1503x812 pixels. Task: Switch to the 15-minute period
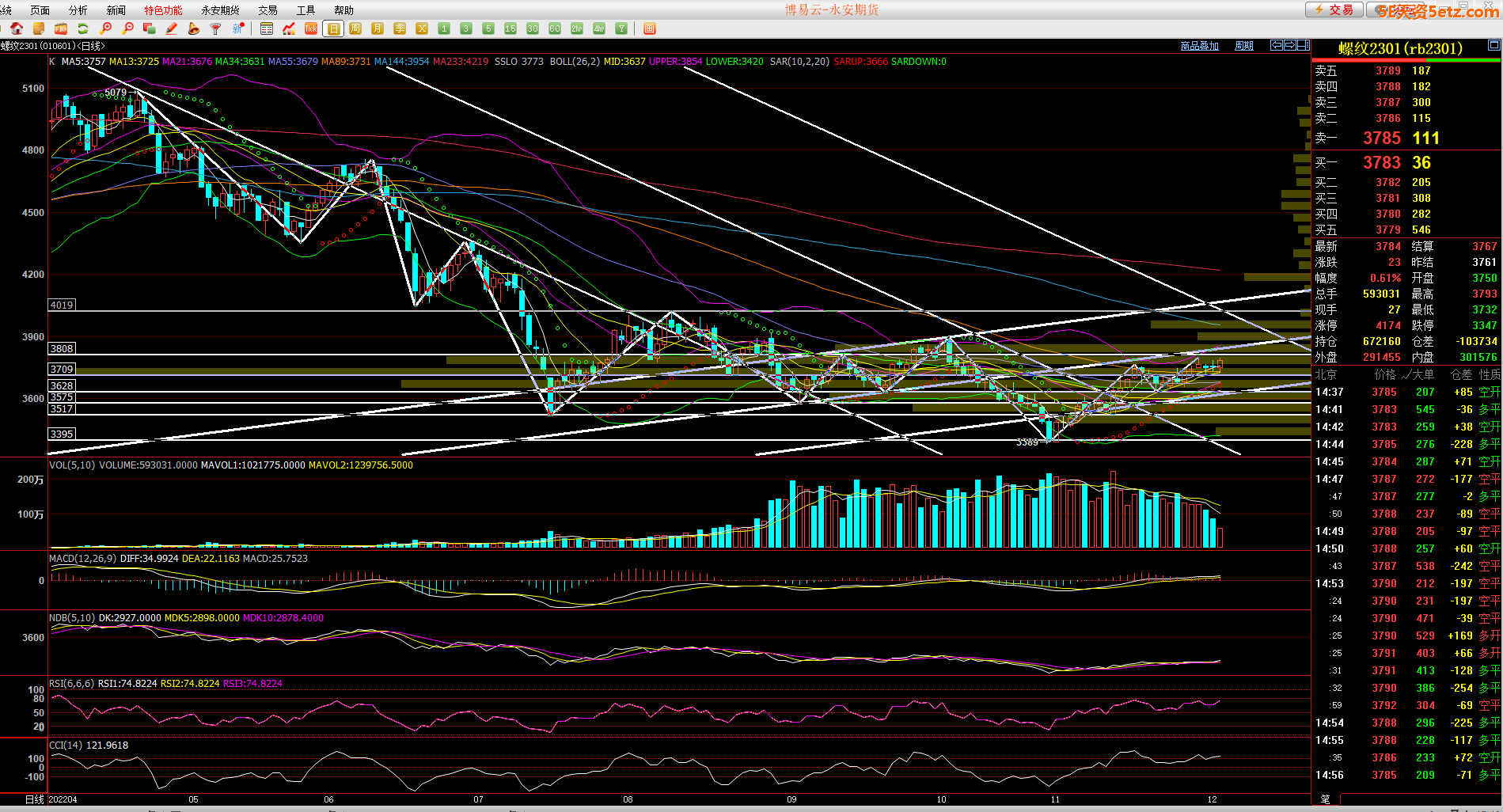(x=510, y=28)
